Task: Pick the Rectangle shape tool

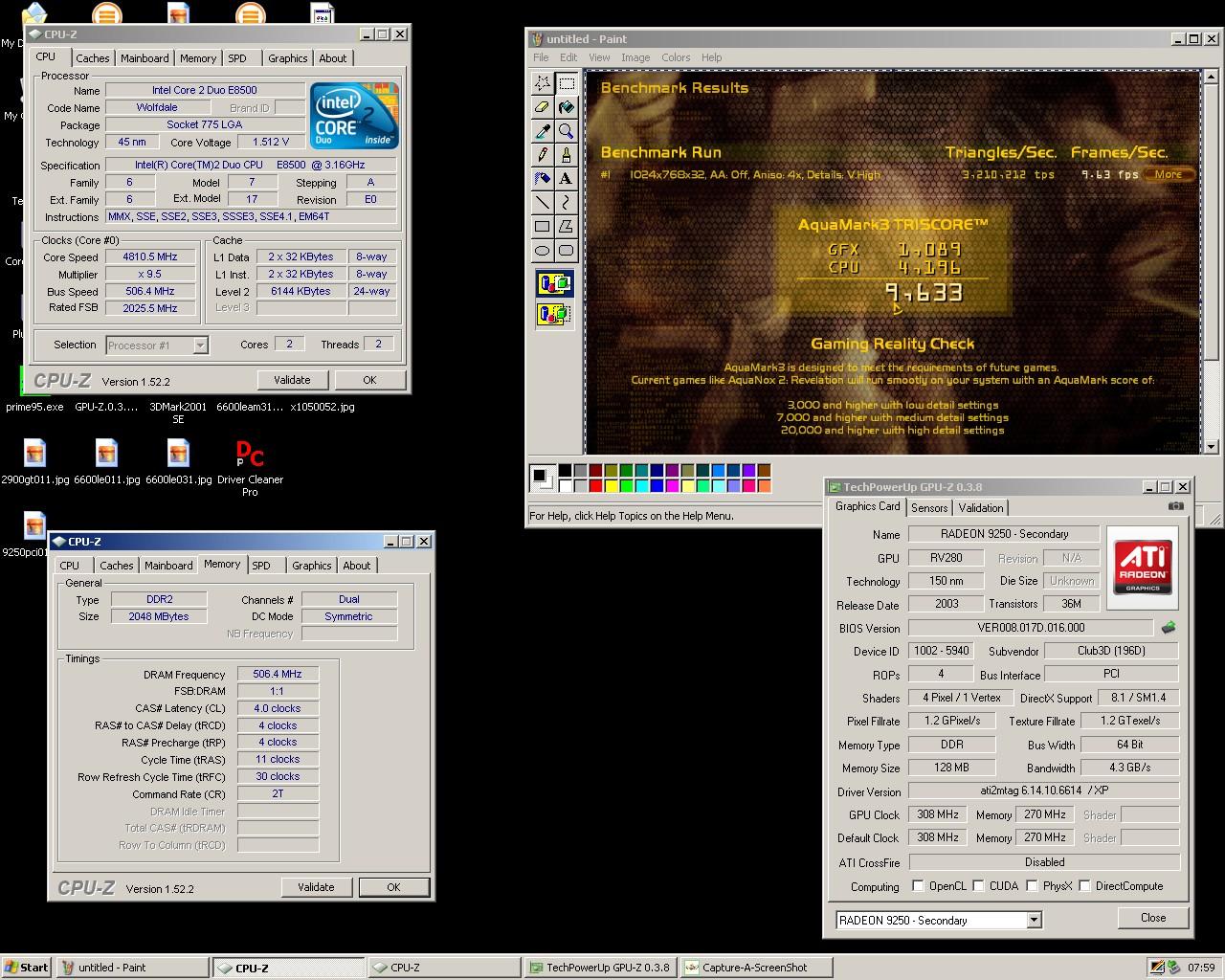Action: point(543,227)
